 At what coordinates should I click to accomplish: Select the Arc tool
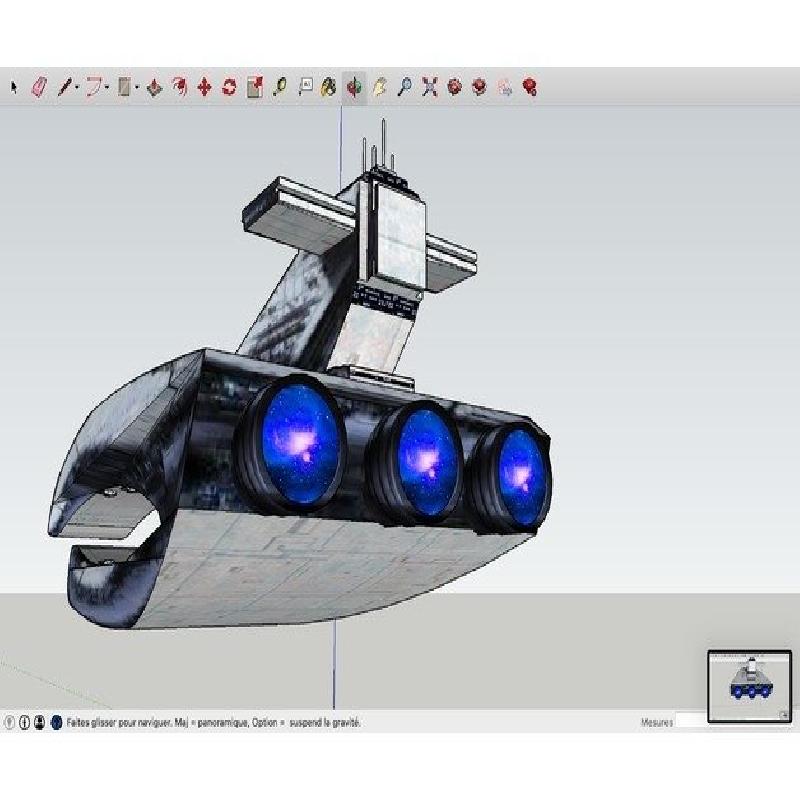[93, 87]
